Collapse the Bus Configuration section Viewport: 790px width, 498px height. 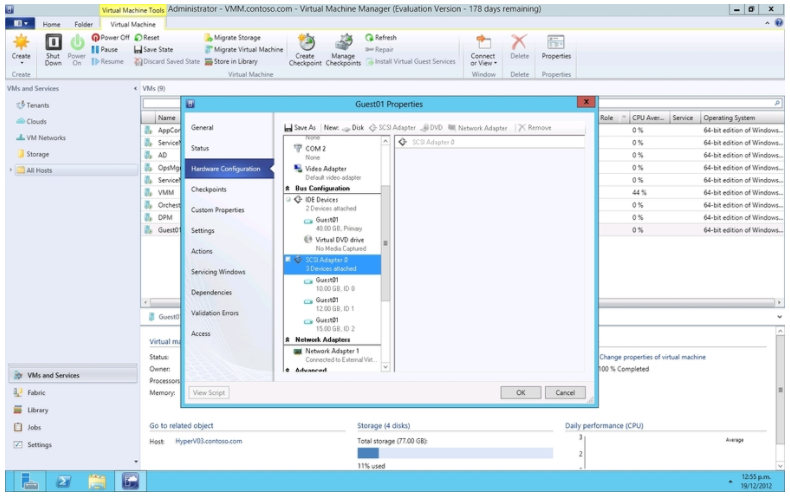288,189
